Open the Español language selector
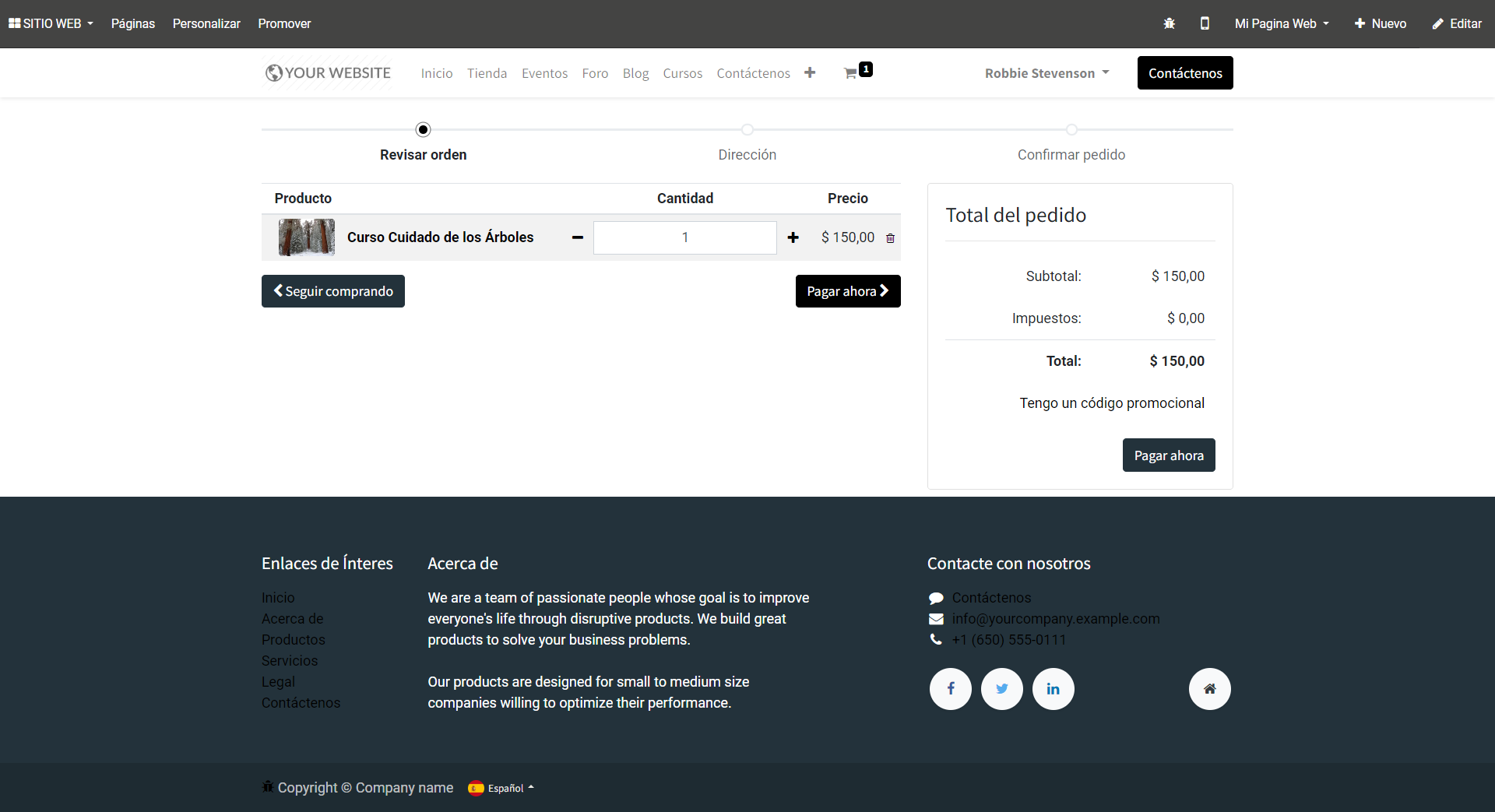The width and height of the screenshot is (1495, 812). 501,788
